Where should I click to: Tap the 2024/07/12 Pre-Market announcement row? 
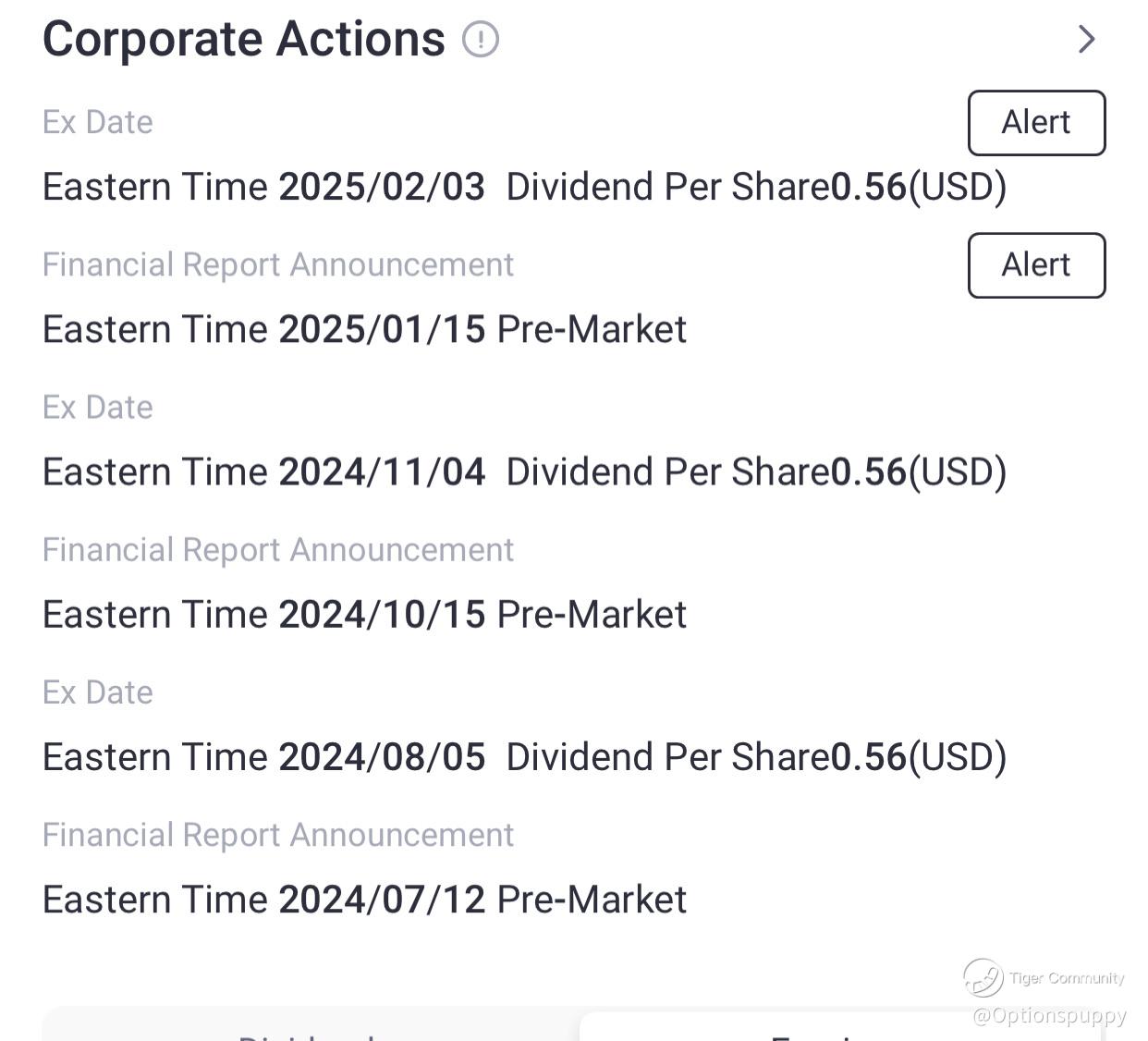(364, 900)
